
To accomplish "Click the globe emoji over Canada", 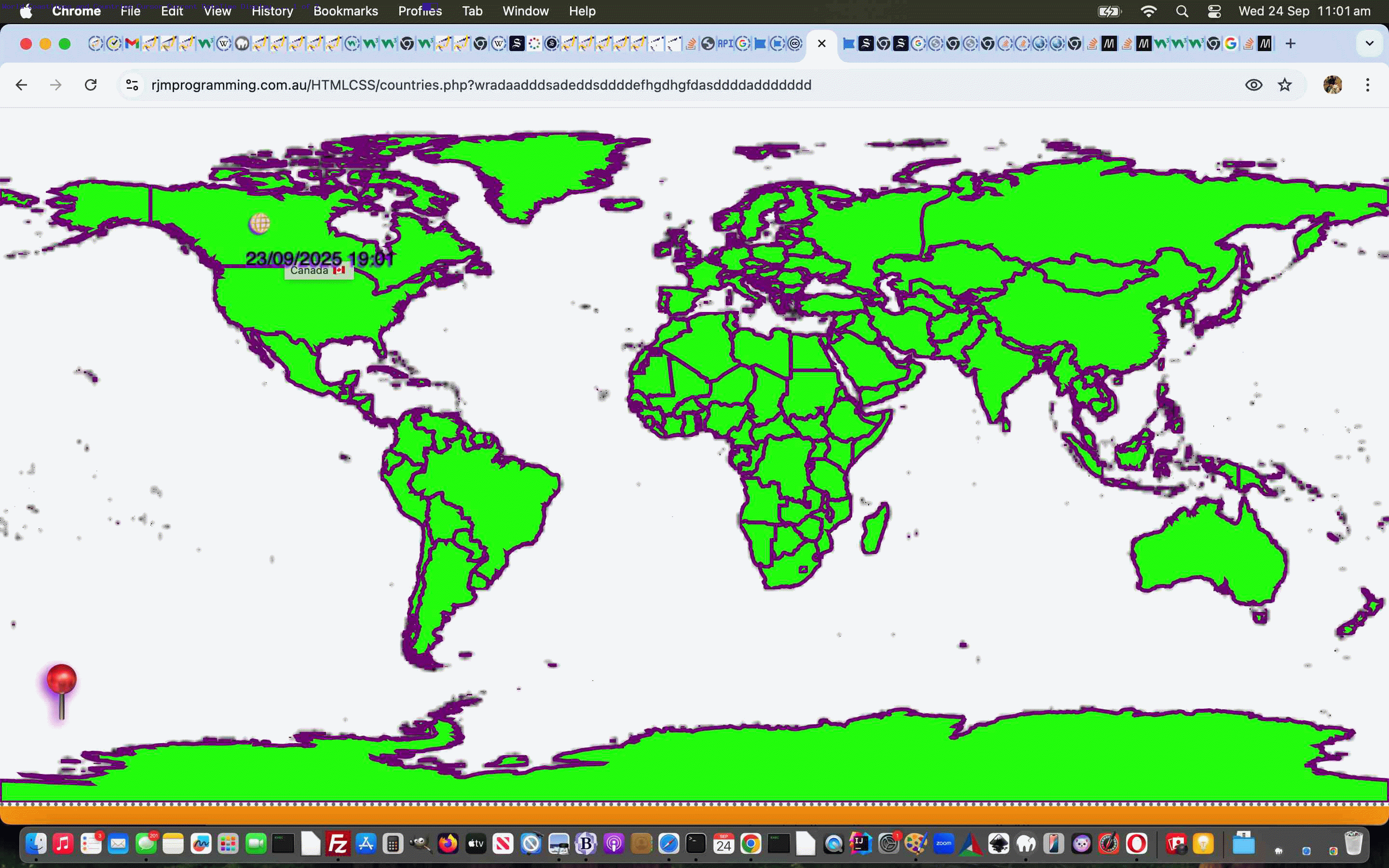I will point(259,223).
